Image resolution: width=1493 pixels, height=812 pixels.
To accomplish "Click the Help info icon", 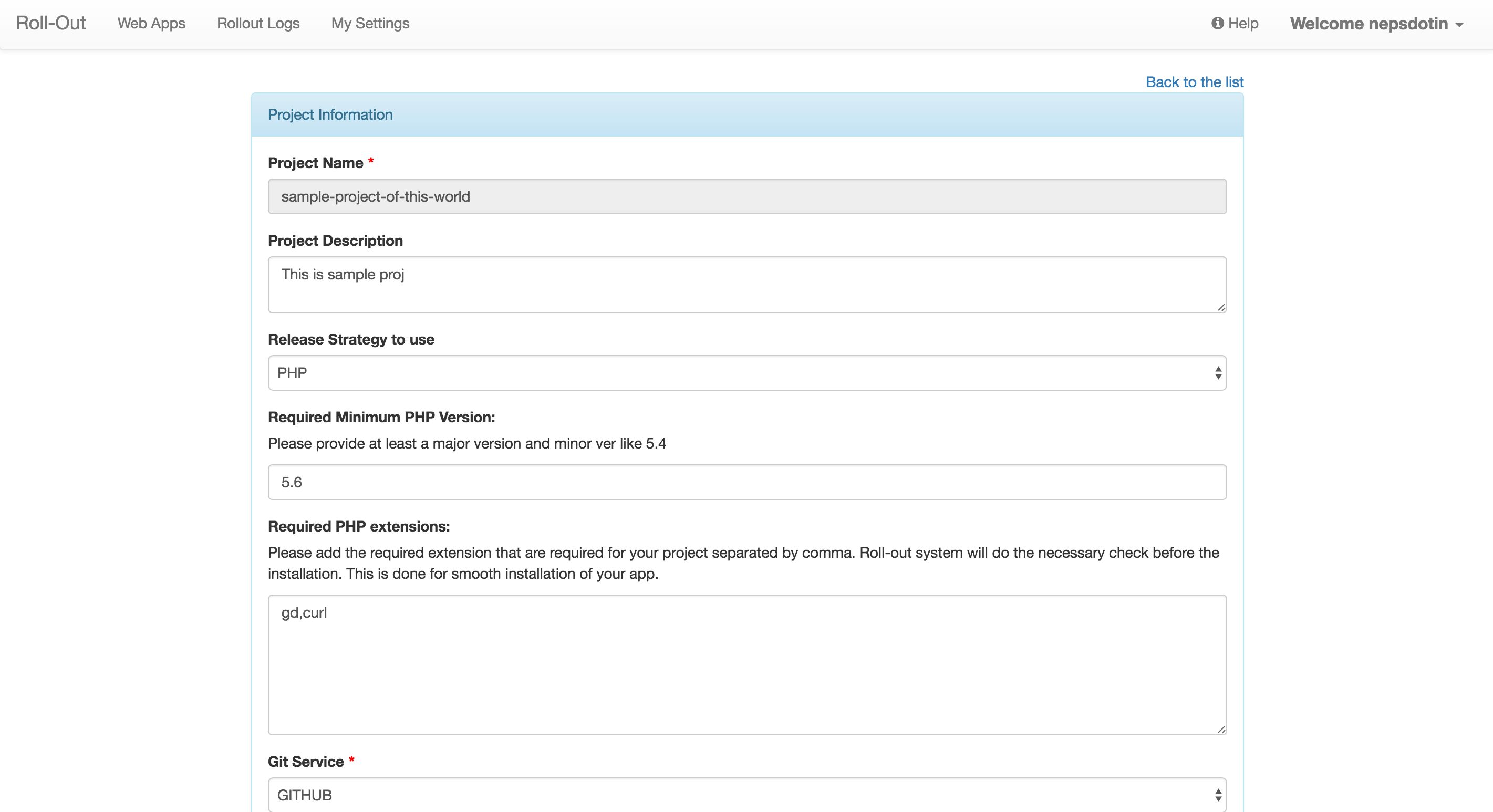I will [x=1217, y=23].
